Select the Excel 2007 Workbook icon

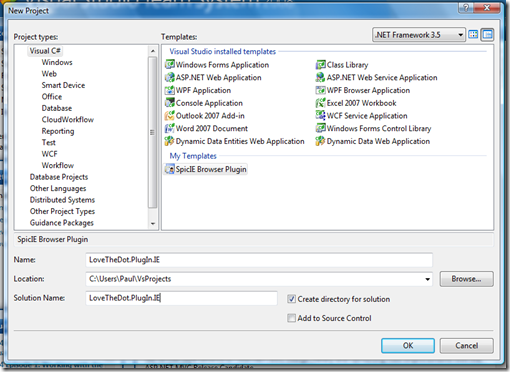(x=321, y=103)
